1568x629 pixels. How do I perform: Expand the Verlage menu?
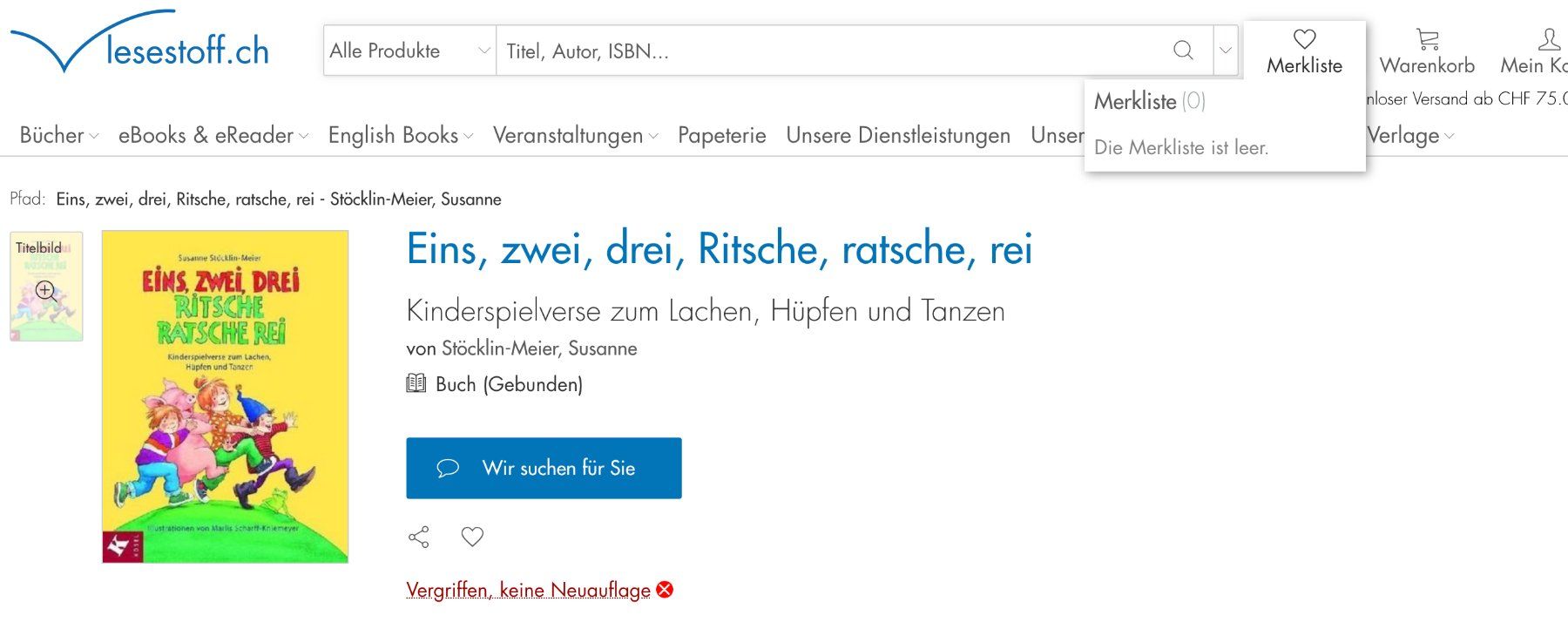pos(1410,136)
